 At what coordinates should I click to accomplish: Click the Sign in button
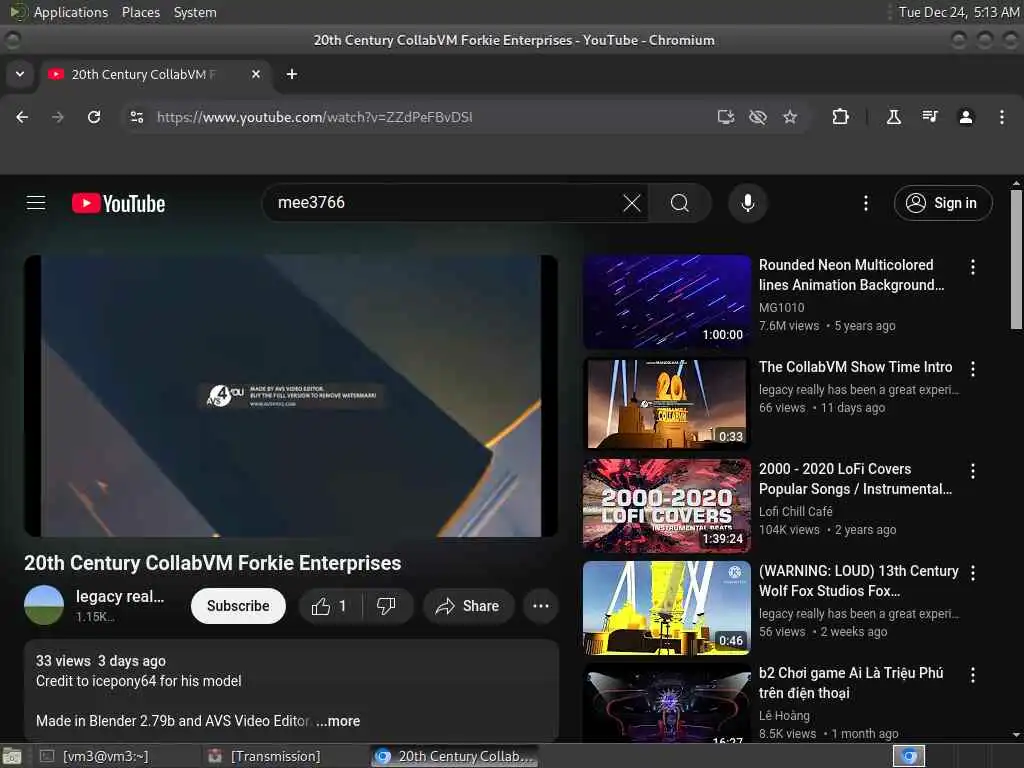(943, 203)
